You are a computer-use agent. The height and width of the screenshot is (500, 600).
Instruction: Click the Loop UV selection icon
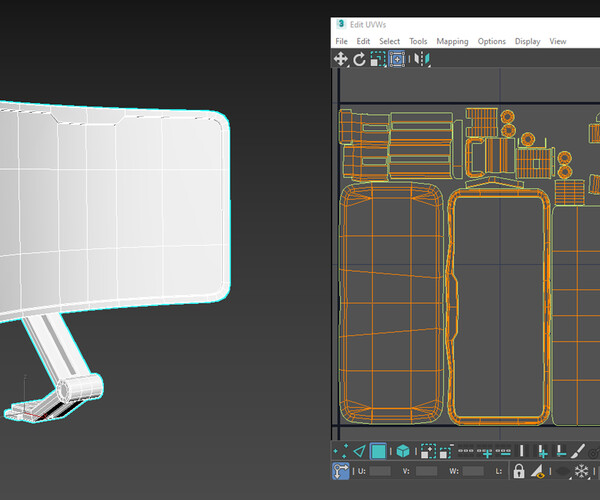(x=466, y=451)
